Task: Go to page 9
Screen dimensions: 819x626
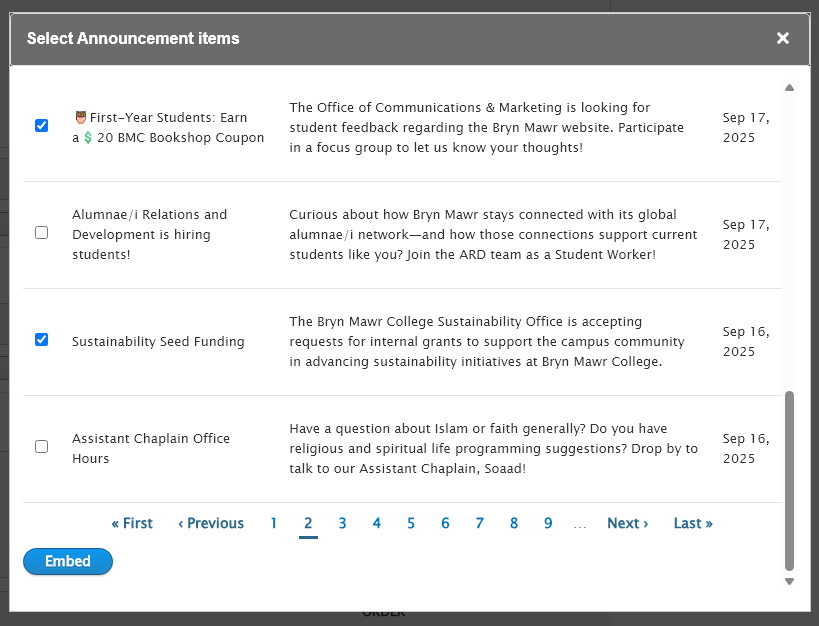Action: 548,523
